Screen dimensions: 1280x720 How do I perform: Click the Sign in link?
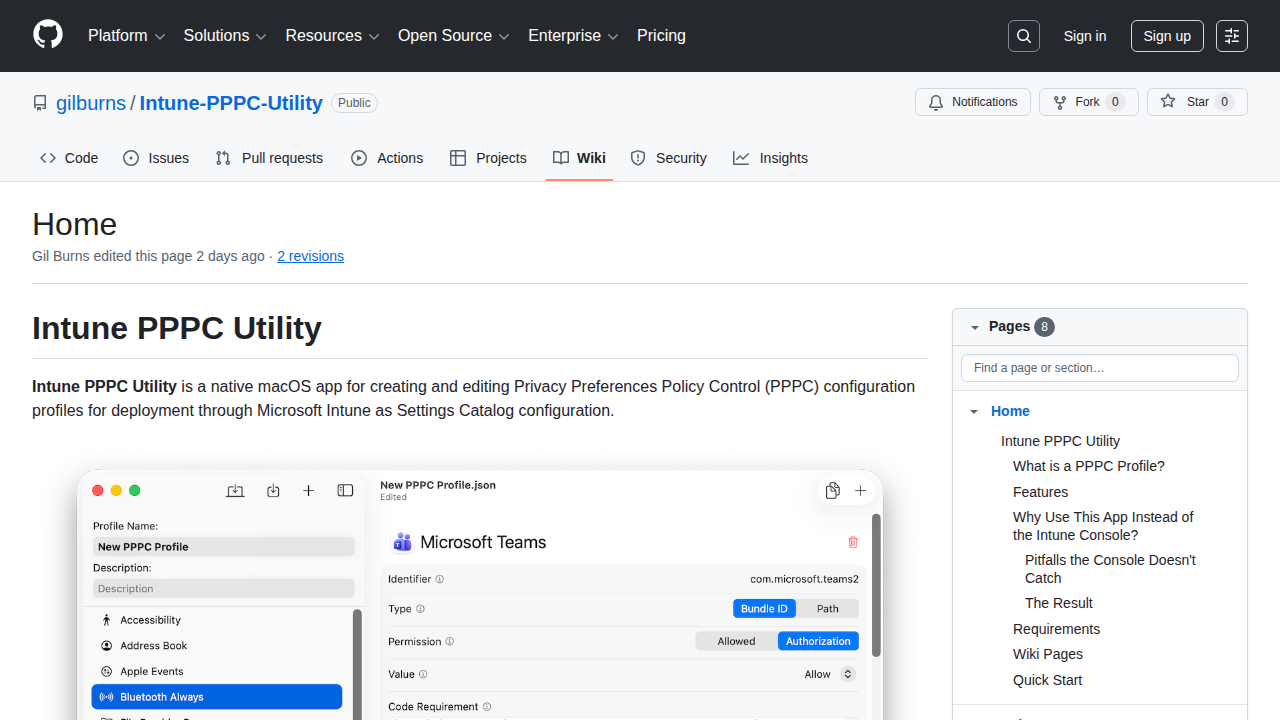point(1085,36)
